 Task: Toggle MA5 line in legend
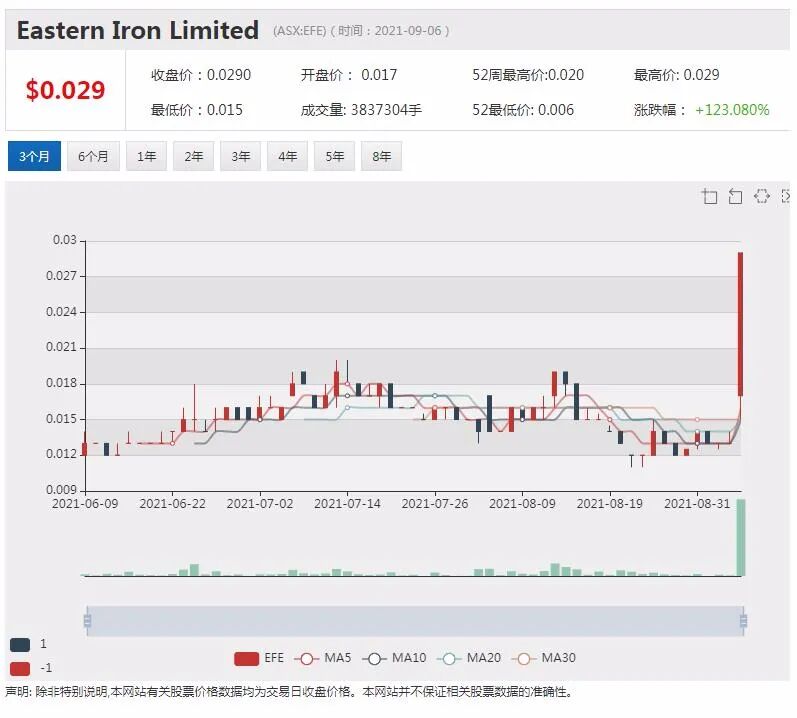[323, 658]
